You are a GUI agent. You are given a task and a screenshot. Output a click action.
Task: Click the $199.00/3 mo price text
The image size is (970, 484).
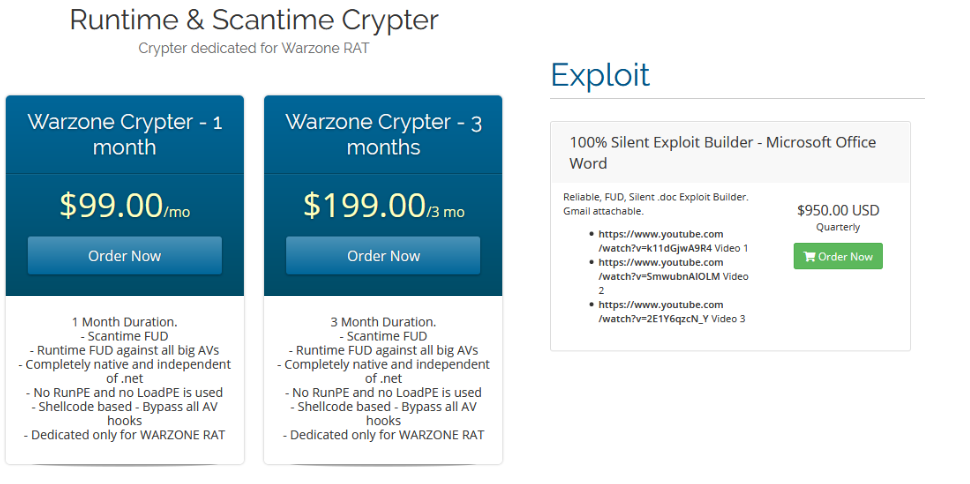tap(383, 205)
